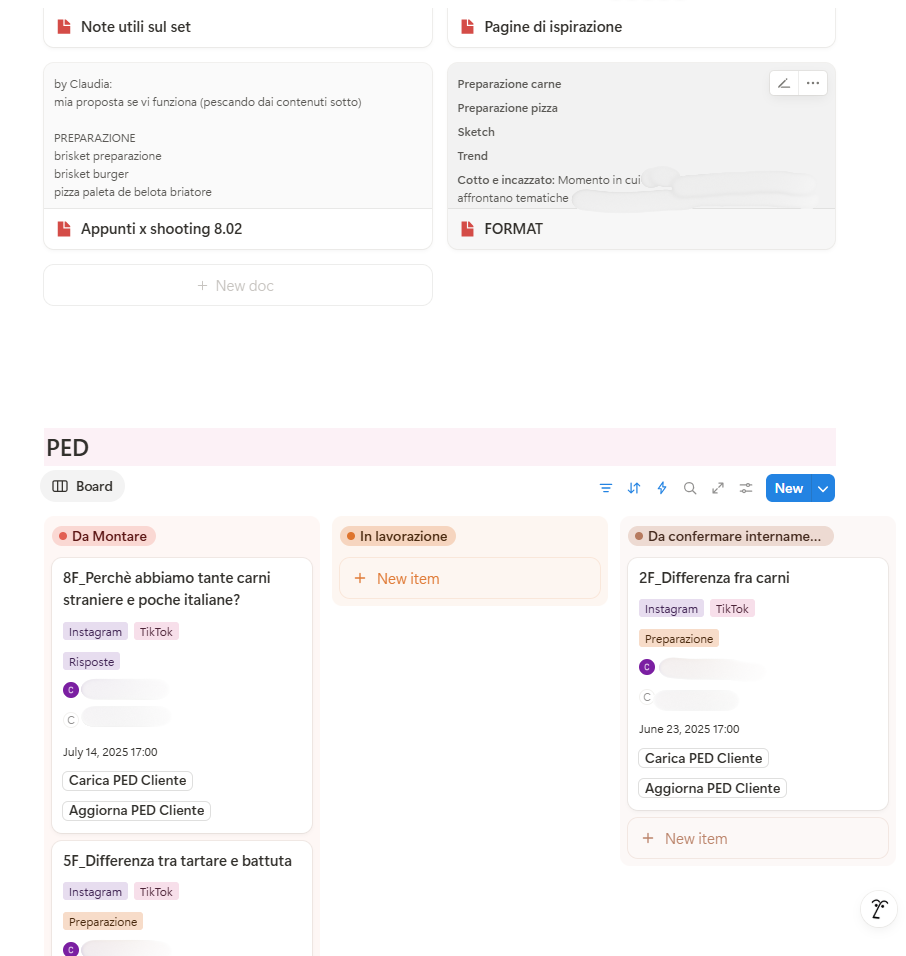Create a new PED item with New
Image resolution: width=906 pixels, height=956 pixels.
[788, 488]
